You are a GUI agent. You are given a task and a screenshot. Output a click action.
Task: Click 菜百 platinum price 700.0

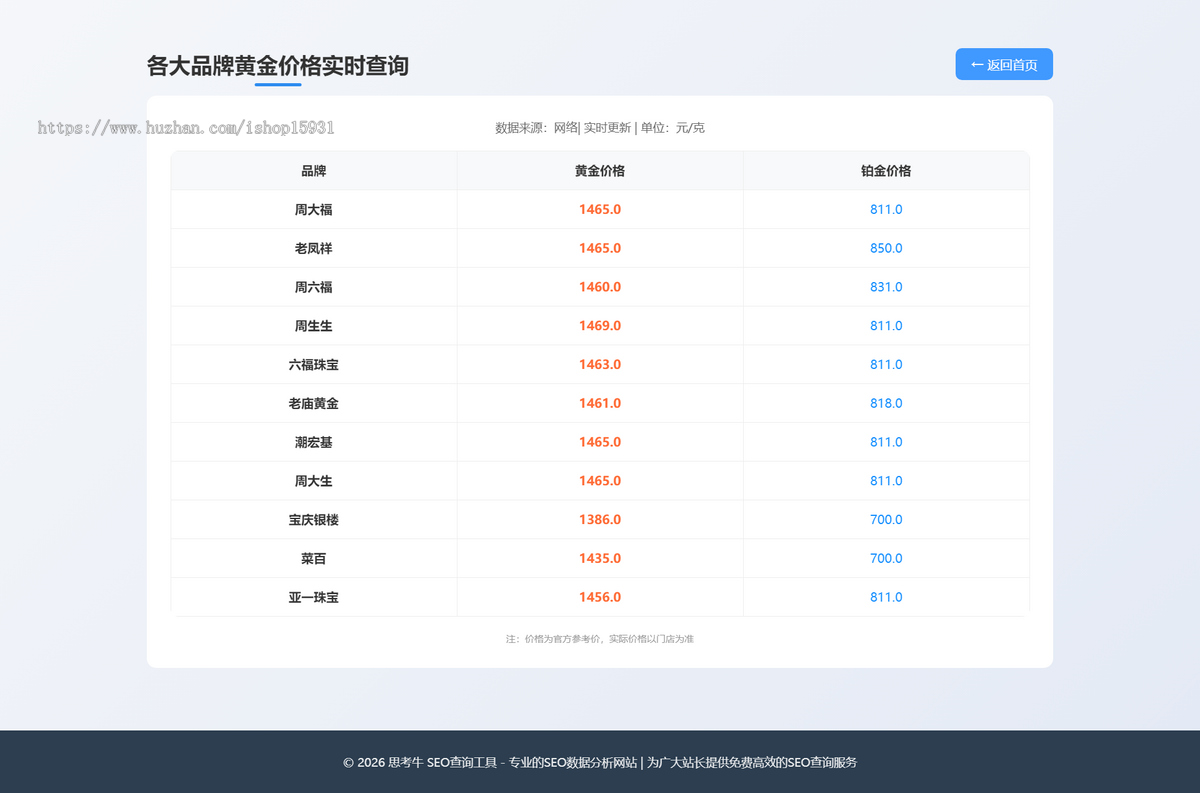886,558
